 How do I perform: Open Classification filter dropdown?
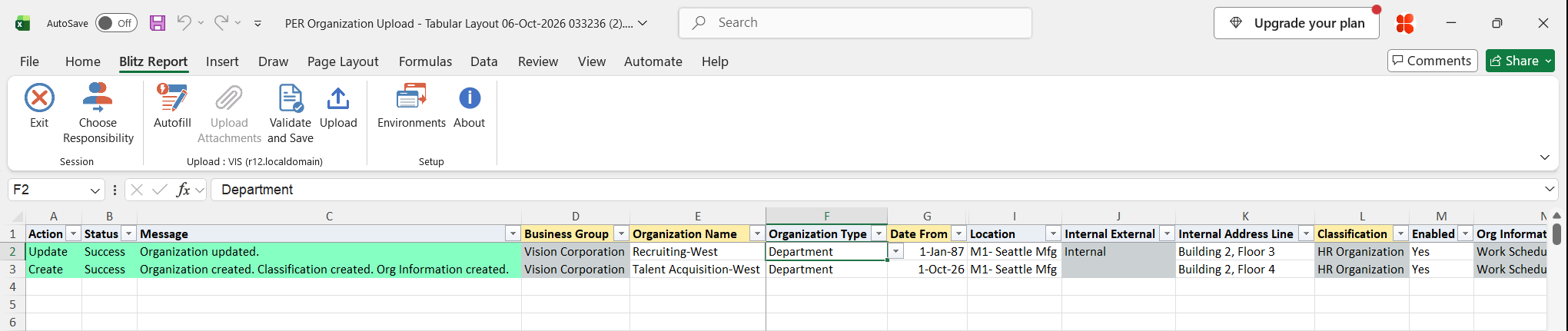pyautogui.click(x=1400, y=233)
